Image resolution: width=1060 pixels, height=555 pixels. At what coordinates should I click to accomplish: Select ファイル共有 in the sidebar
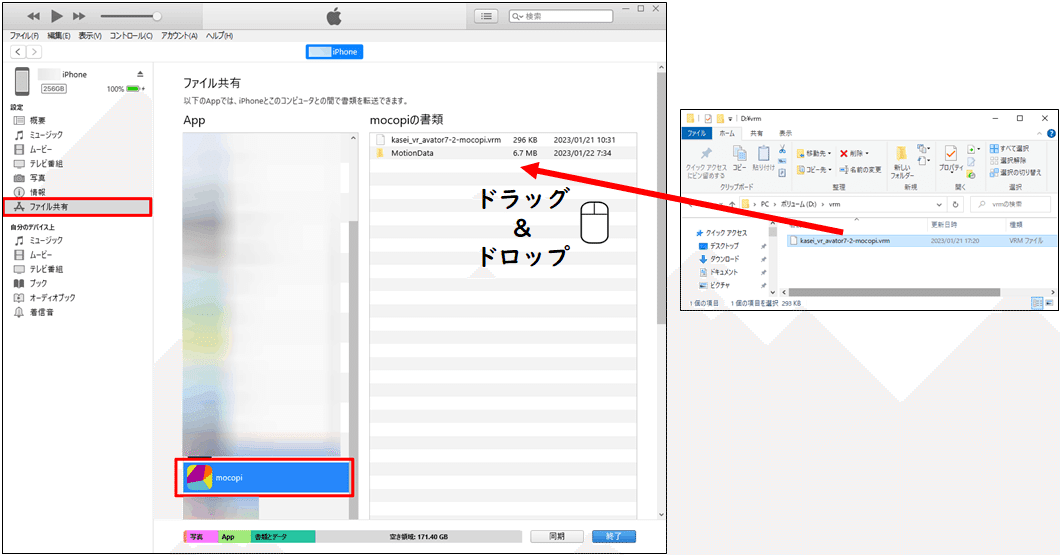[77, 207]
